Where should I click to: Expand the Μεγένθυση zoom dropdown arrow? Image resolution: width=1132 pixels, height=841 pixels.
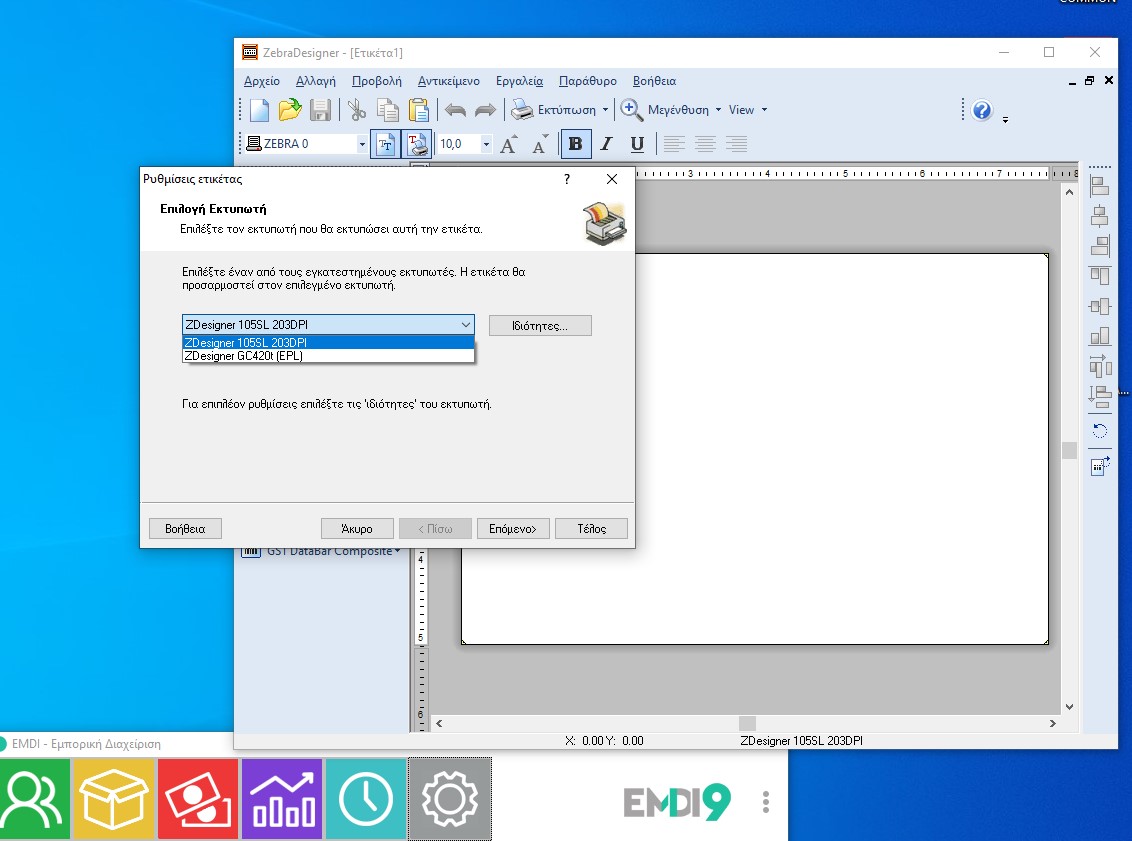coord(718,110)
